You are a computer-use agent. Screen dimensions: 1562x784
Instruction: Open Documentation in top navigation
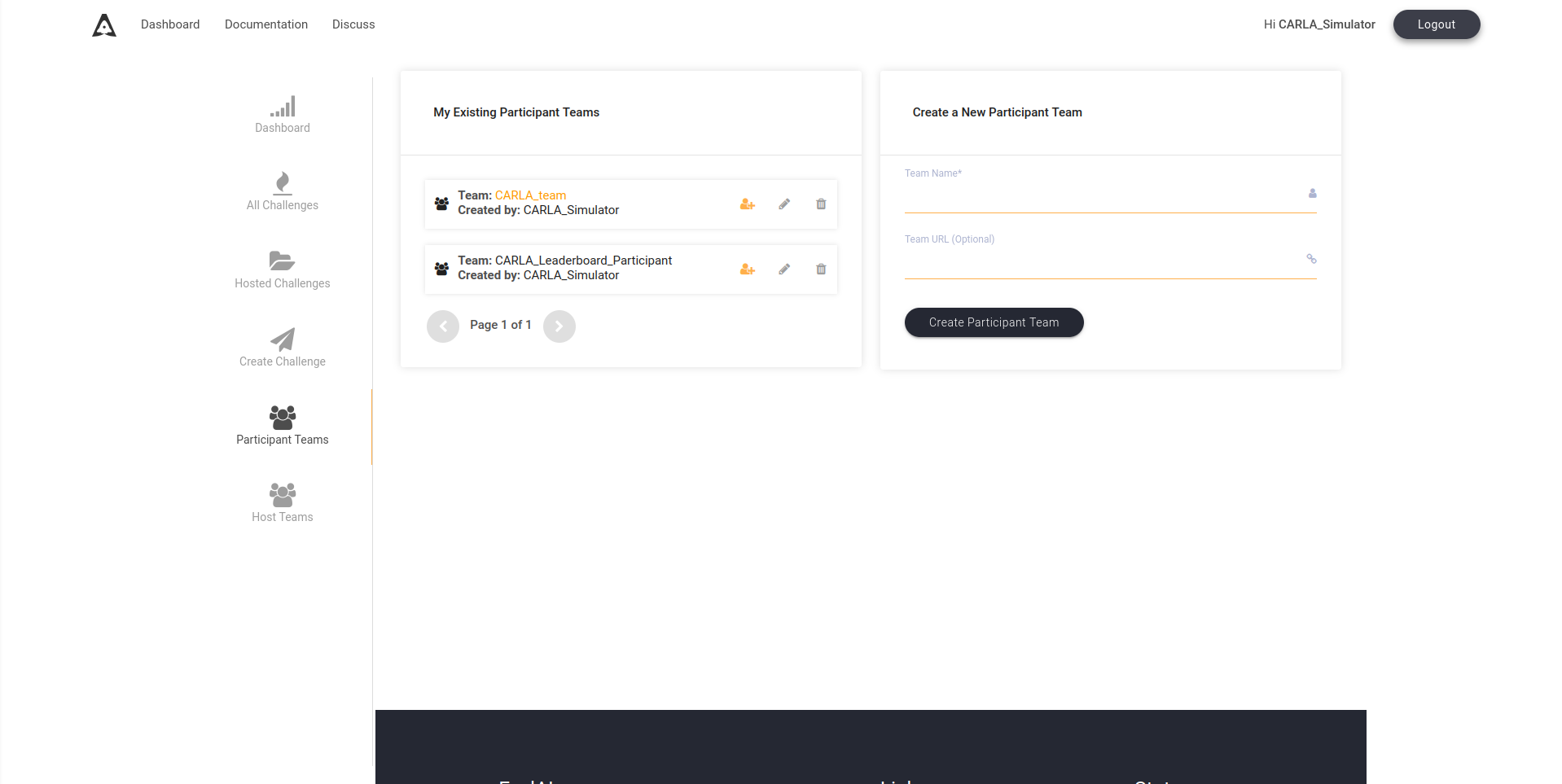(x=266, y=24)
